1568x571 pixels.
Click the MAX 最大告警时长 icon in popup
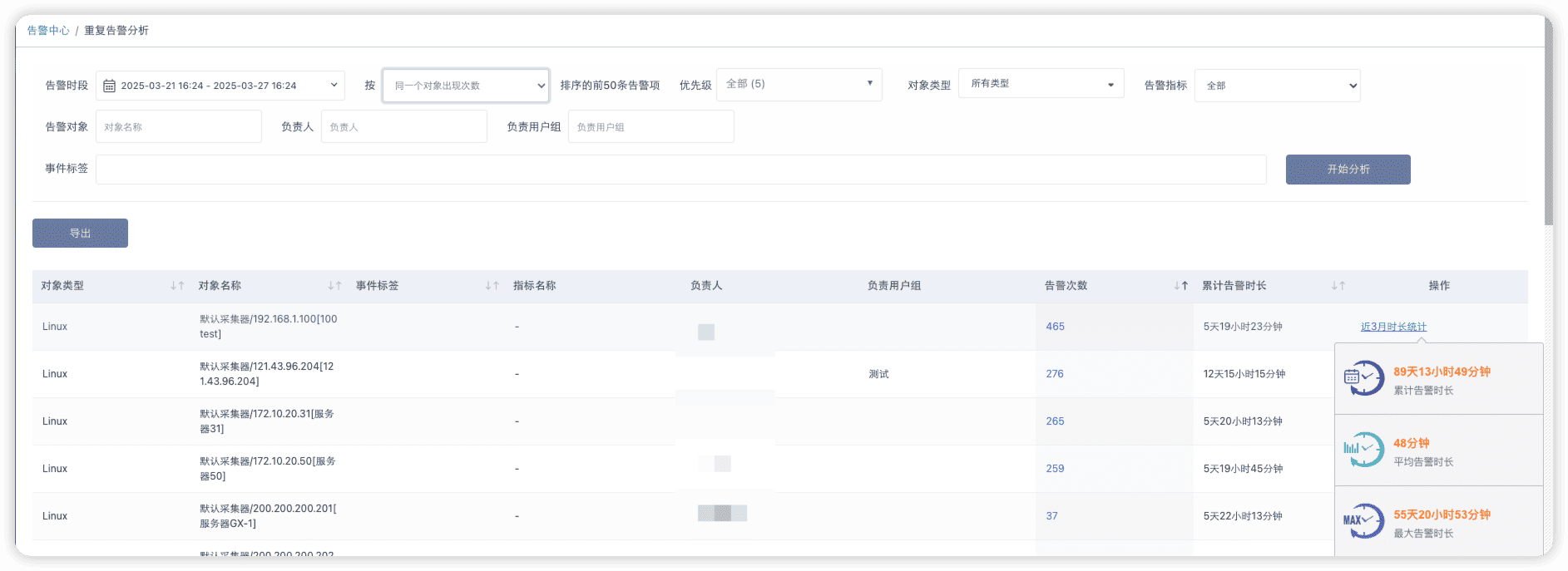pos(1364,521)
